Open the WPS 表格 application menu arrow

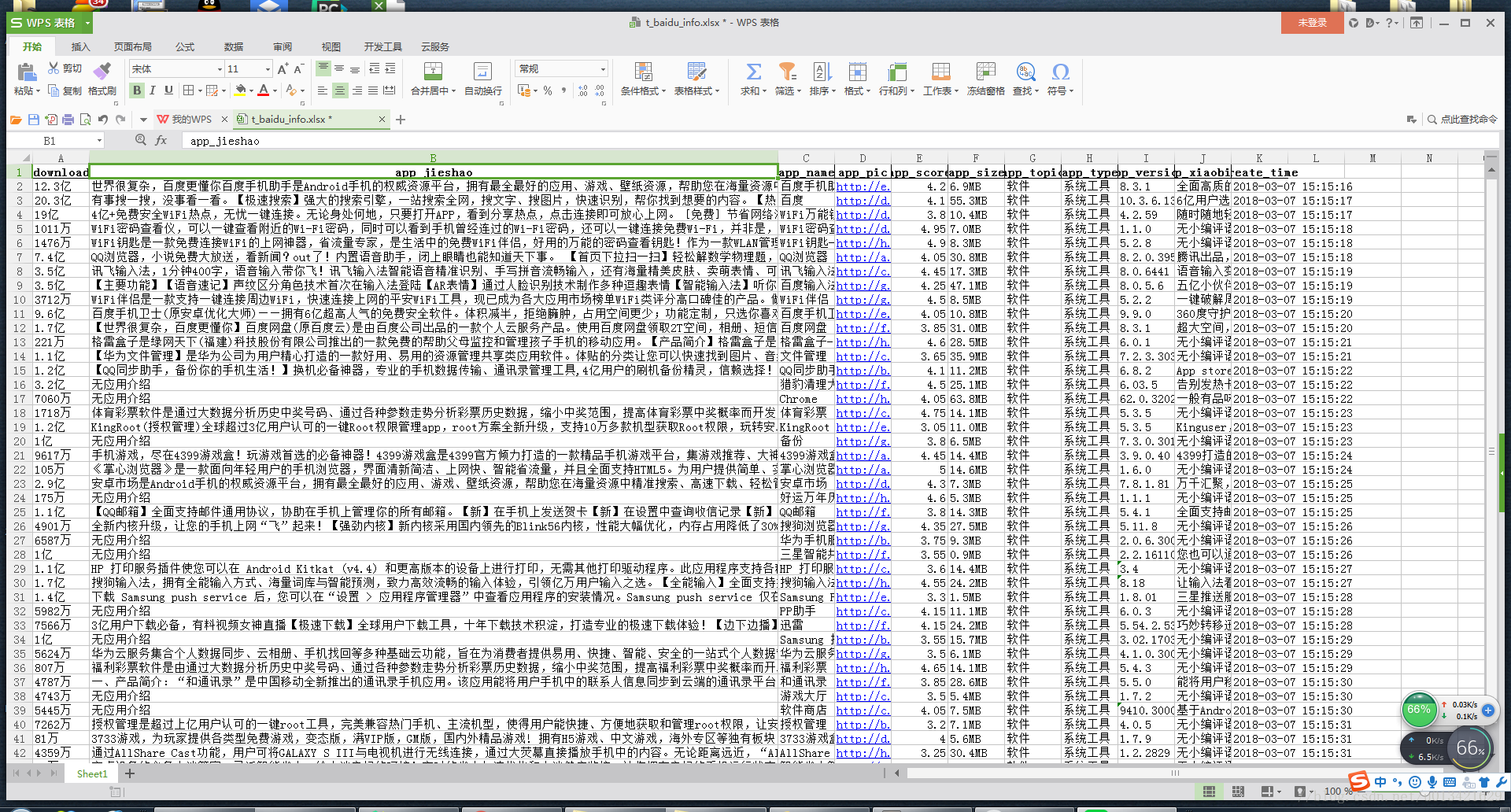[x=87, y=24]
